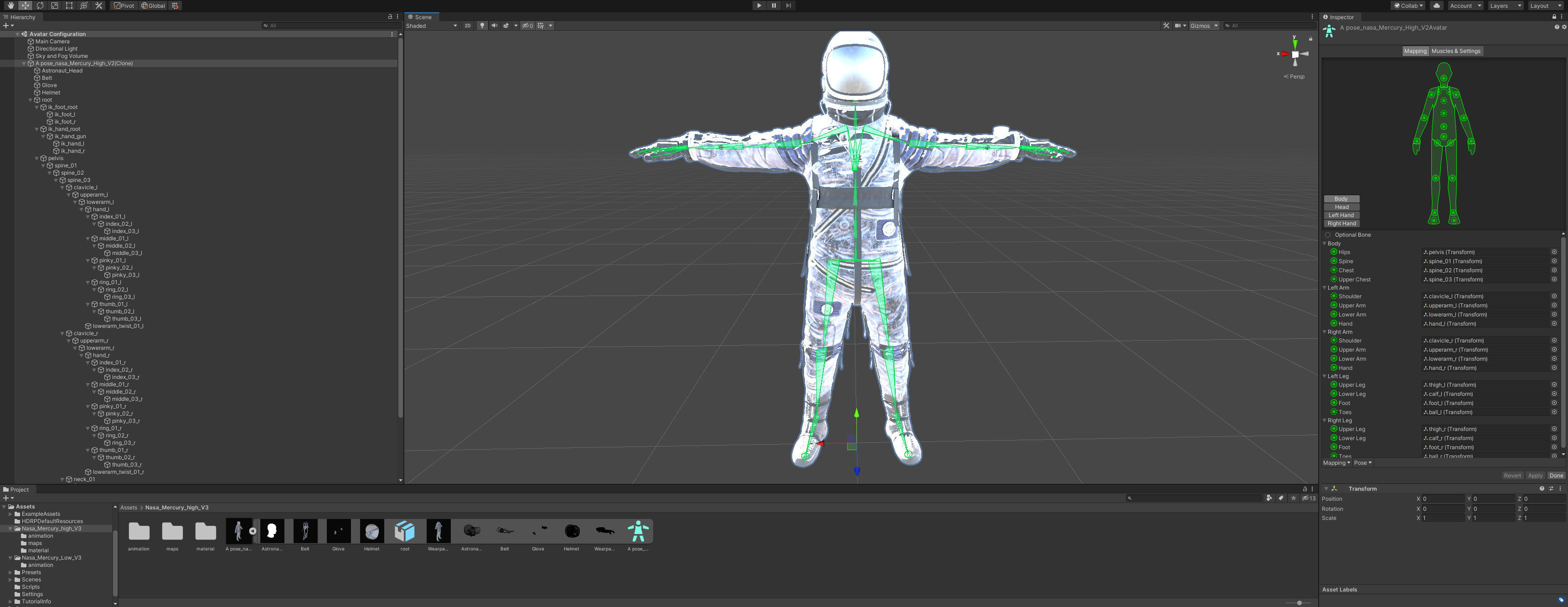Toggle scene lighting with the lightbulb icon
The image size is (1568, 607).
pyautogui.click(x=482, y=26)
